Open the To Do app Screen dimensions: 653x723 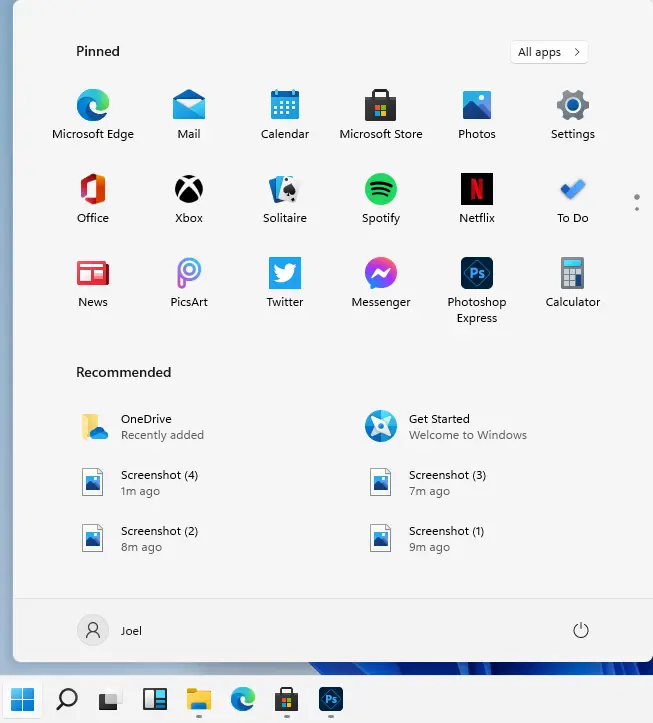[572, 198]
